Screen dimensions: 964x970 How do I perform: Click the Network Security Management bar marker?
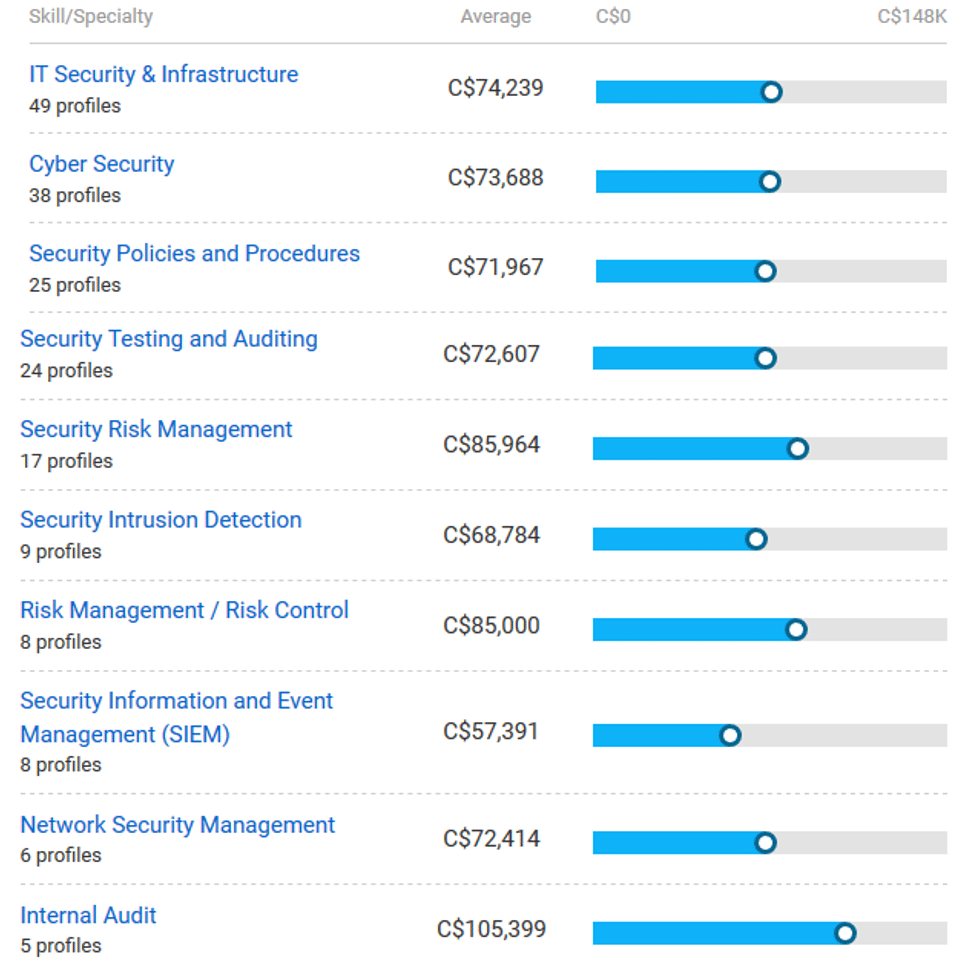(765, 843)
